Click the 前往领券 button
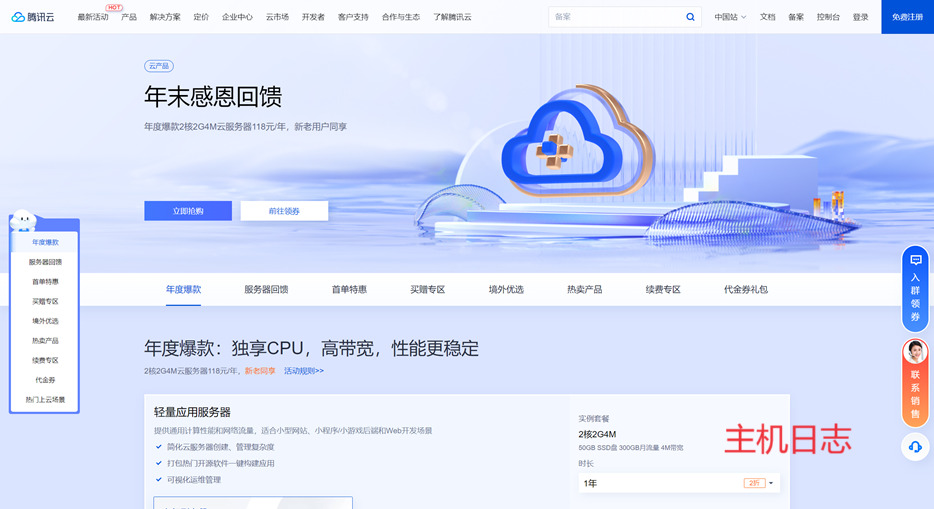The height and width of the screenshot is (509, 934). coord(284,211)
